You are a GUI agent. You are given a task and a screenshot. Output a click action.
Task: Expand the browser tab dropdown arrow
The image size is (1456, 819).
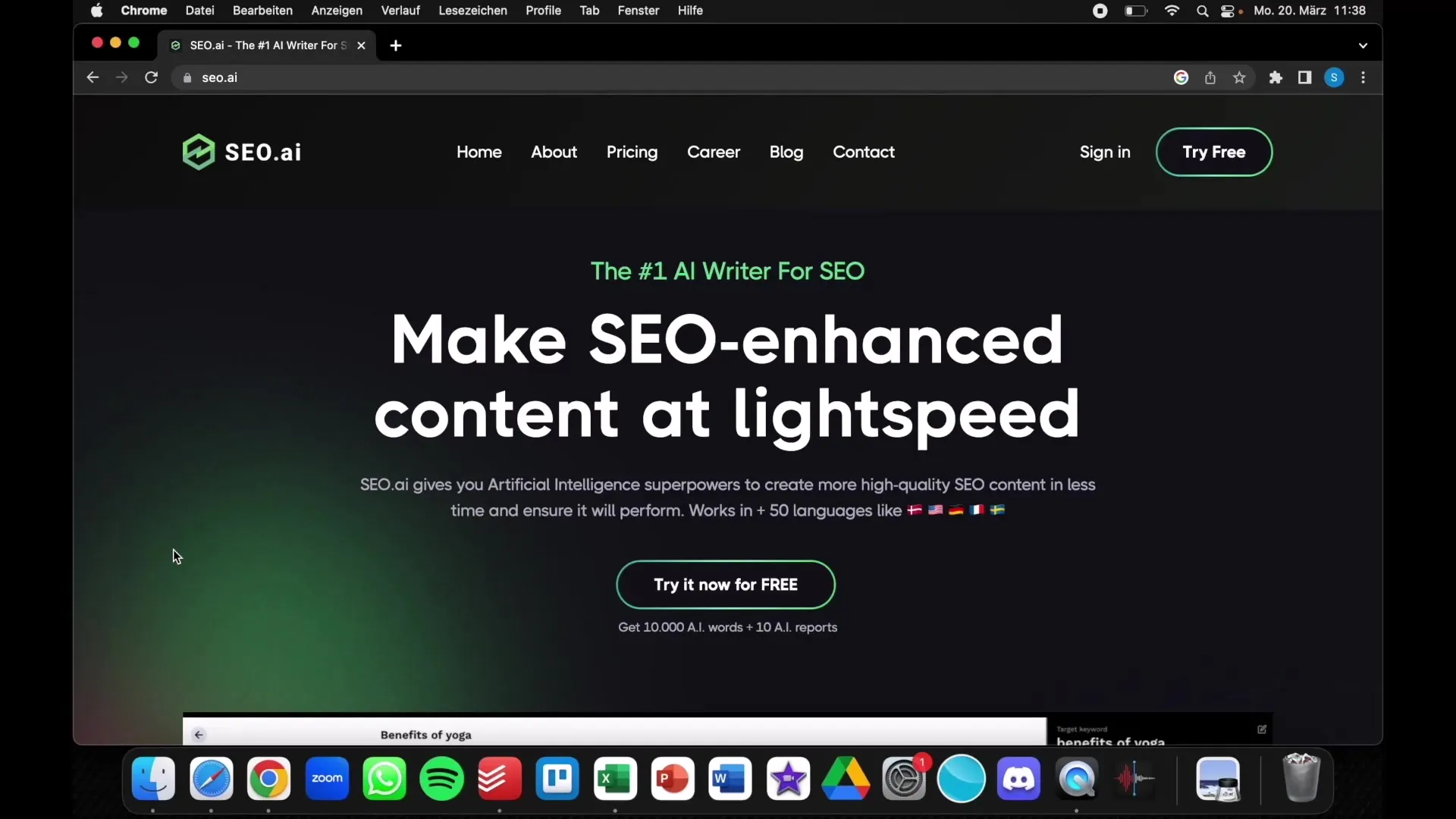pyautogui.click(x=1363, y=45)
